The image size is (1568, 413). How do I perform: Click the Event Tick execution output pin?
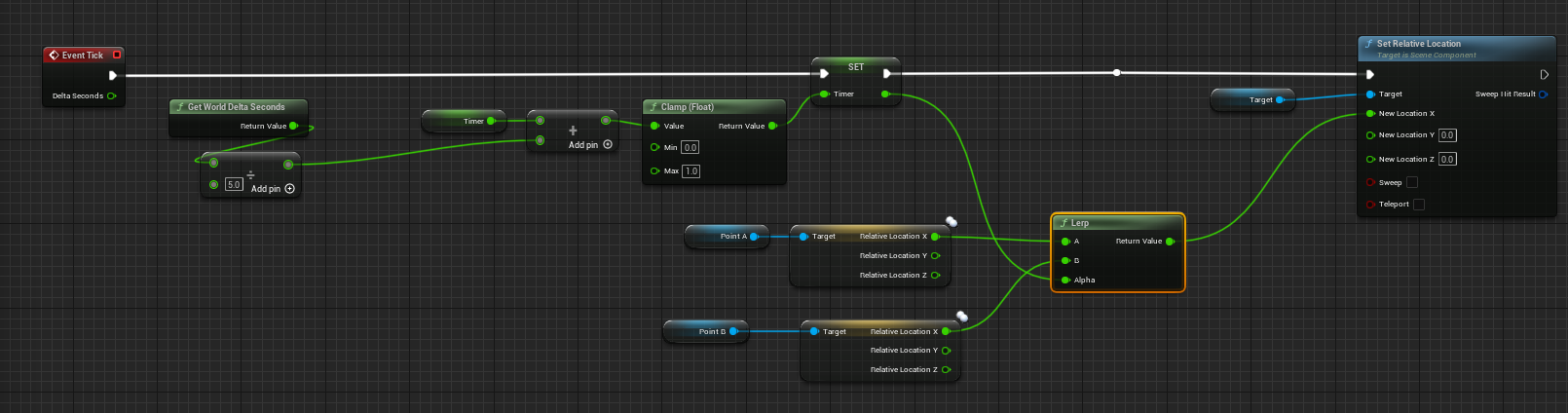[x=113, y=75]
